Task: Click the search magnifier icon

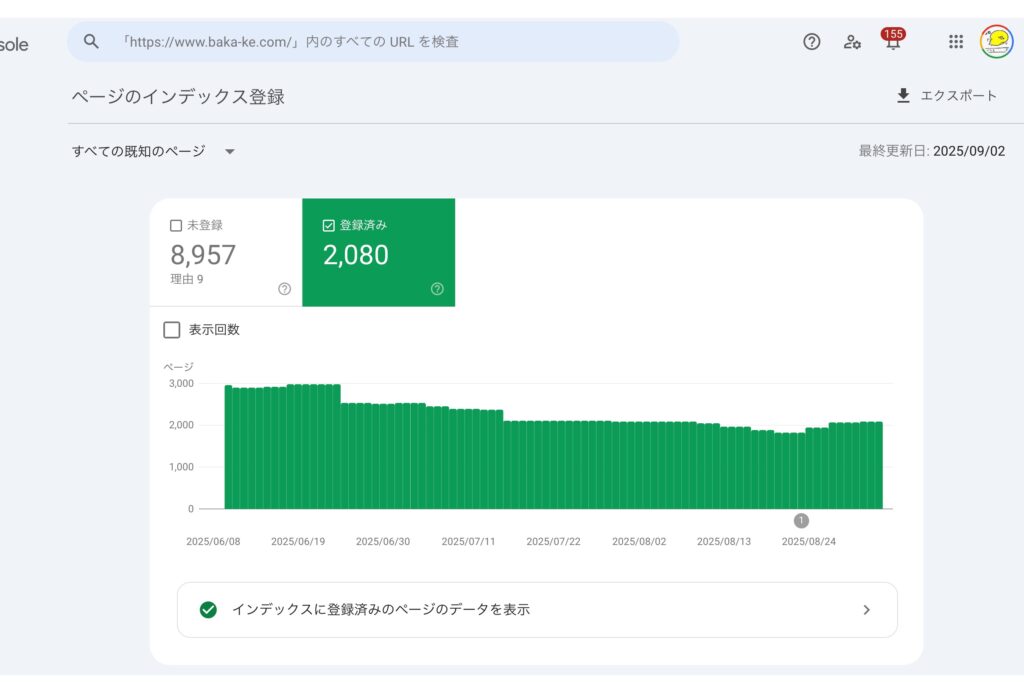Action: (92, 42)
